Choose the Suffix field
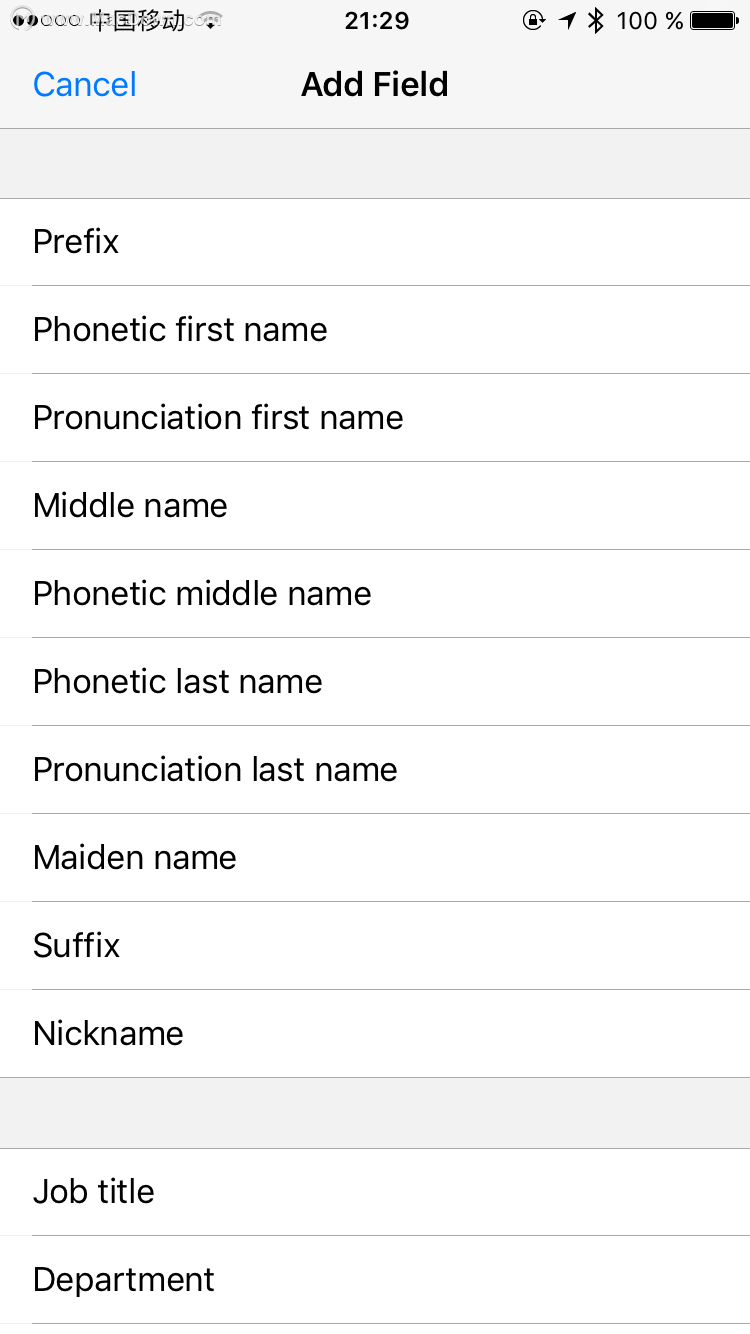This screenshot has height=1334, width=750. (x=375, y=946)
